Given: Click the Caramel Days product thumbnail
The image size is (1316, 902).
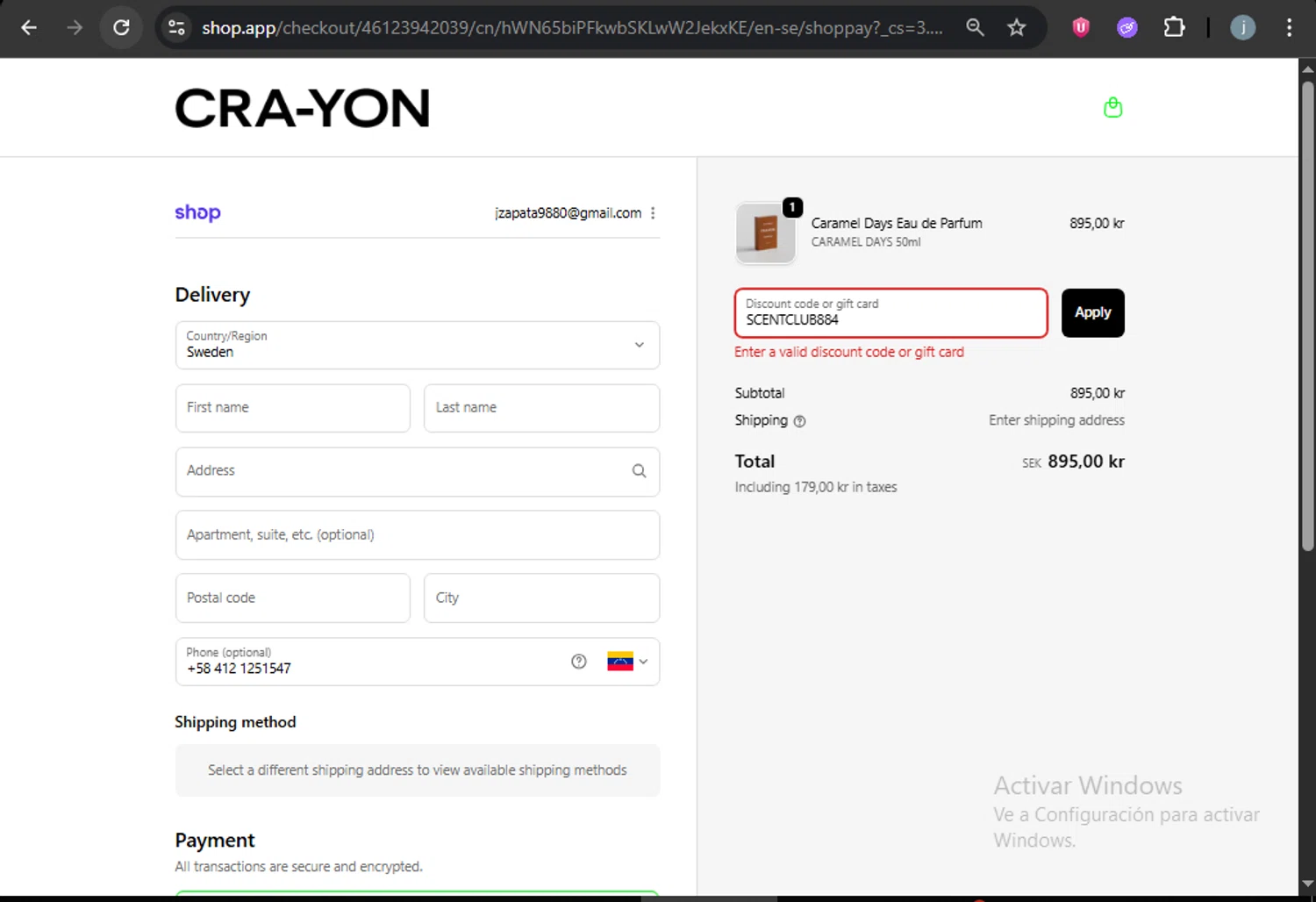Looking at the screenshot, I should (765, 233).
